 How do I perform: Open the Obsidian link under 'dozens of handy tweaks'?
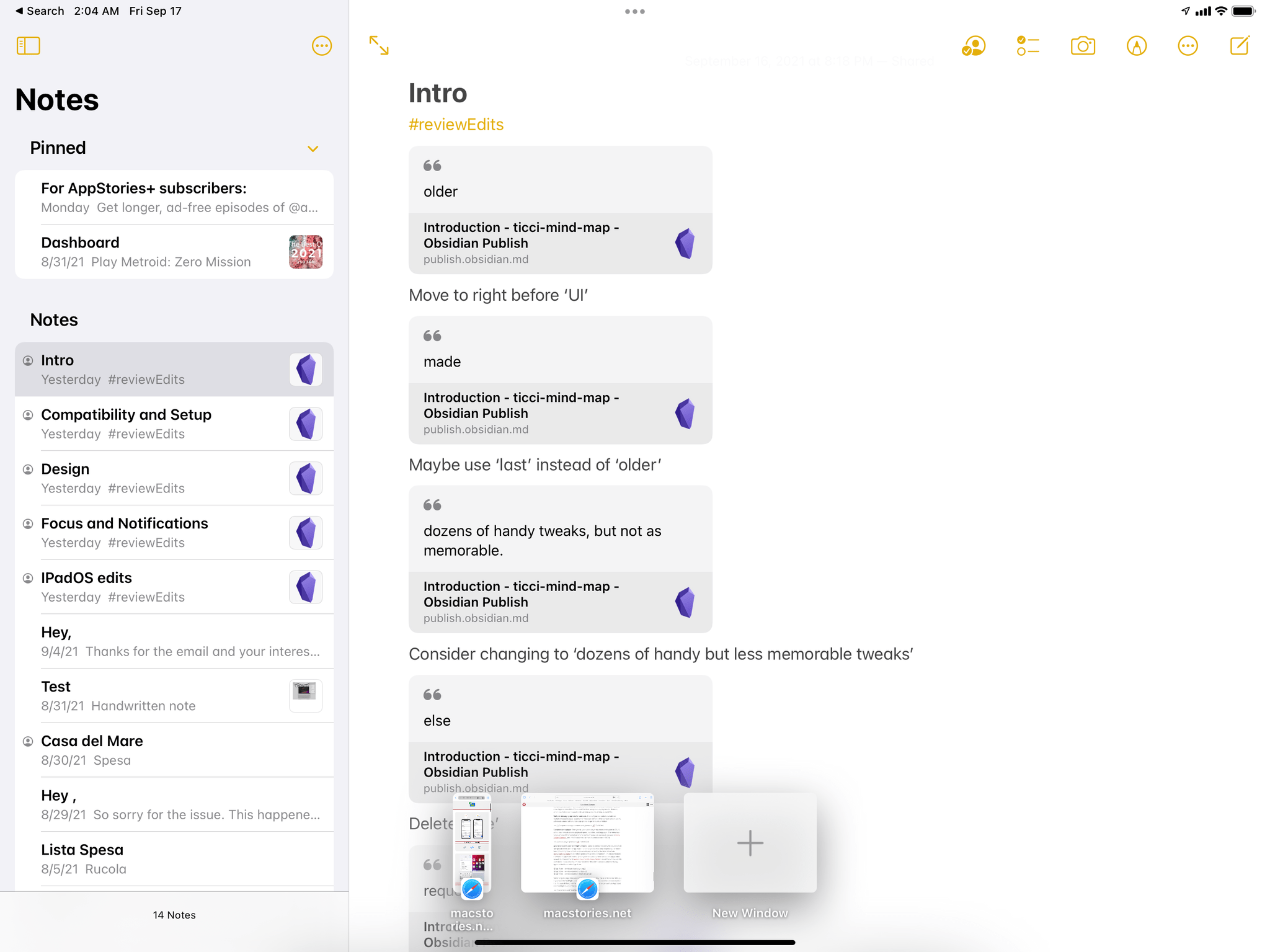tap(560, 602)
